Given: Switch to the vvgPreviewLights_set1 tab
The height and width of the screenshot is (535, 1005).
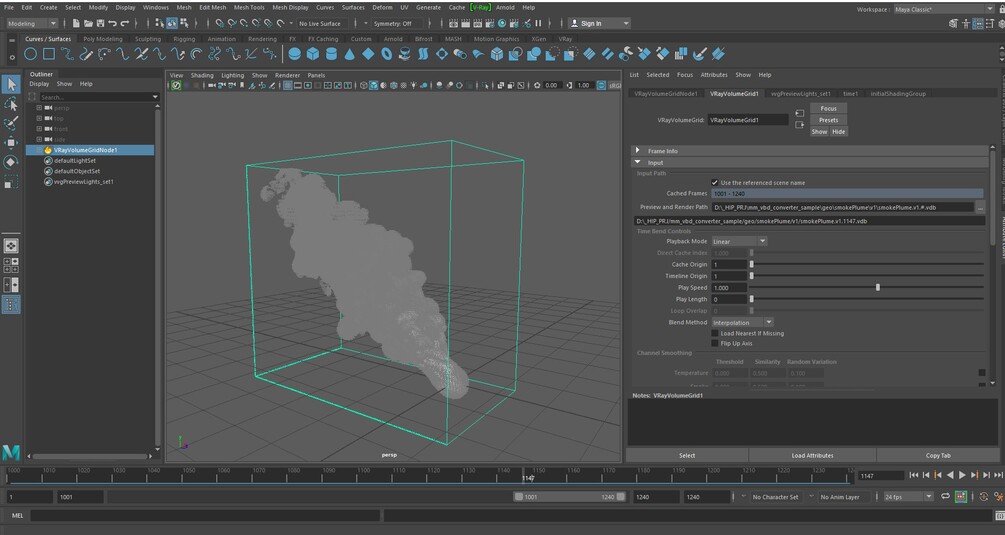Looking at the screenshot, I should click(798, 93).
